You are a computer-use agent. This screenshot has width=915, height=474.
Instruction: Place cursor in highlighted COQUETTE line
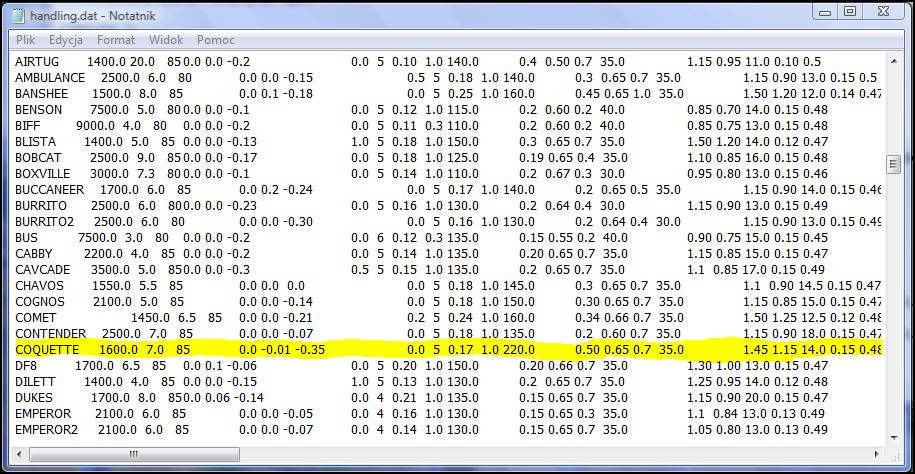coord(300,350)
